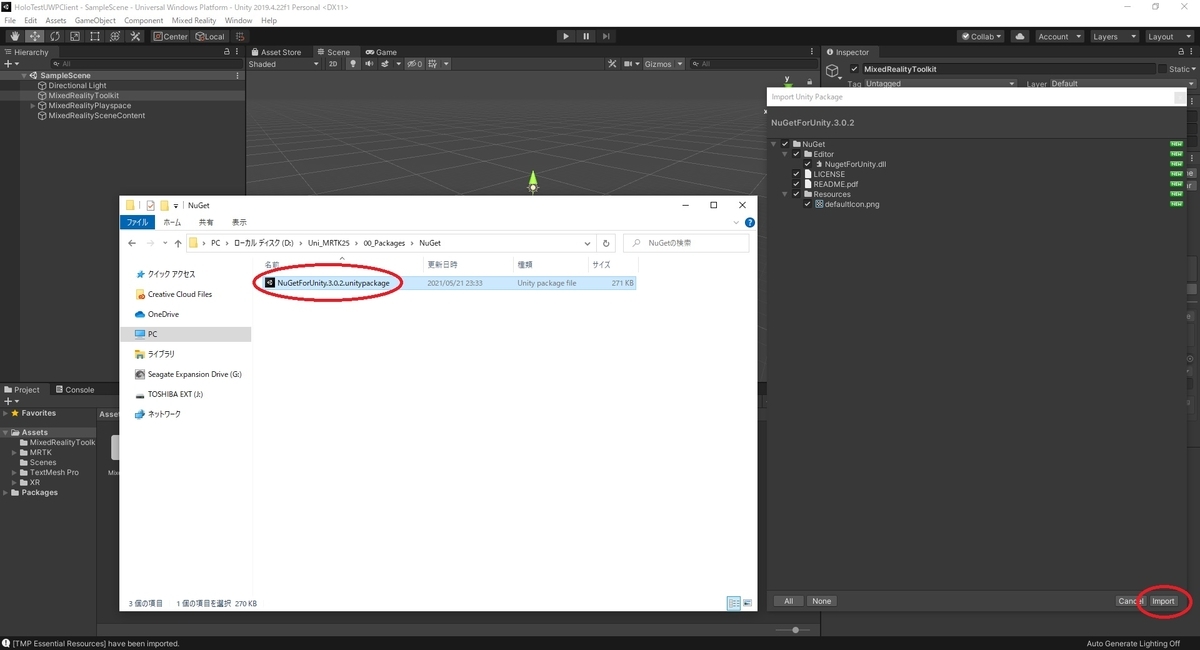Open the Gizmos dropdown
This screenshot has height=650, width=1200.
coord(663,64)
